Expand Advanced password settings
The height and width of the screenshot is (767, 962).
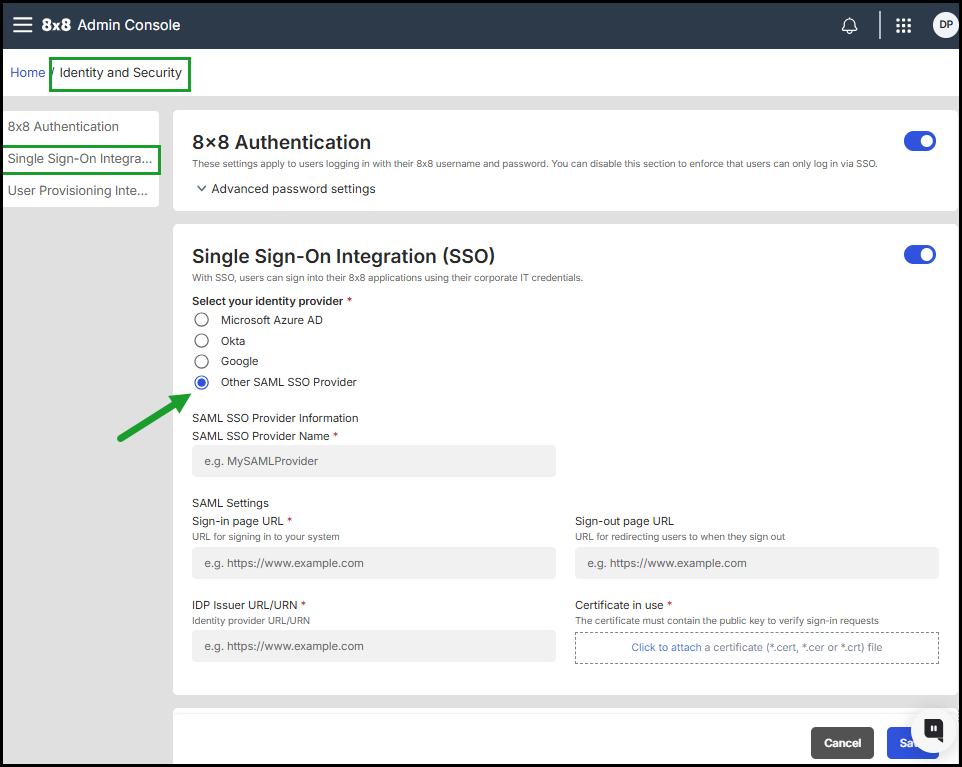pos(286,189)
